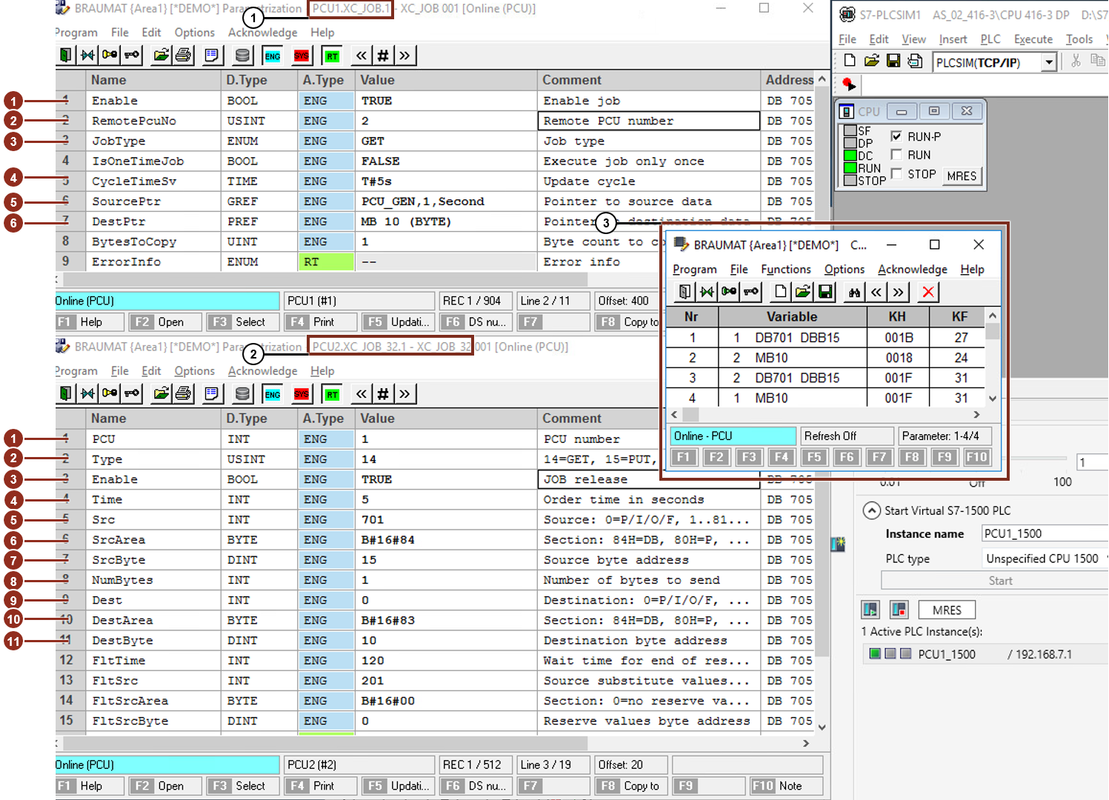
Task: Toggle the green RT filter button in PCU2 window
Action: tap(332, 394)
